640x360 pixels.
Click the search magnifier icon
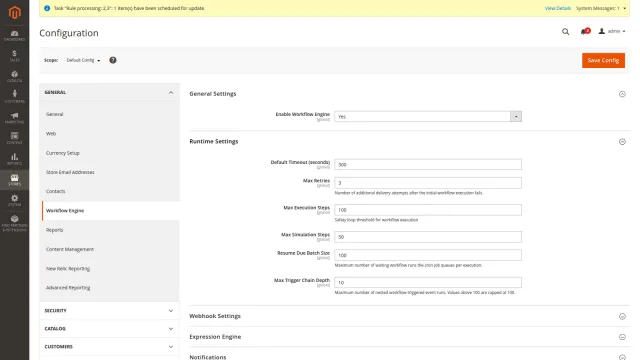565,31
